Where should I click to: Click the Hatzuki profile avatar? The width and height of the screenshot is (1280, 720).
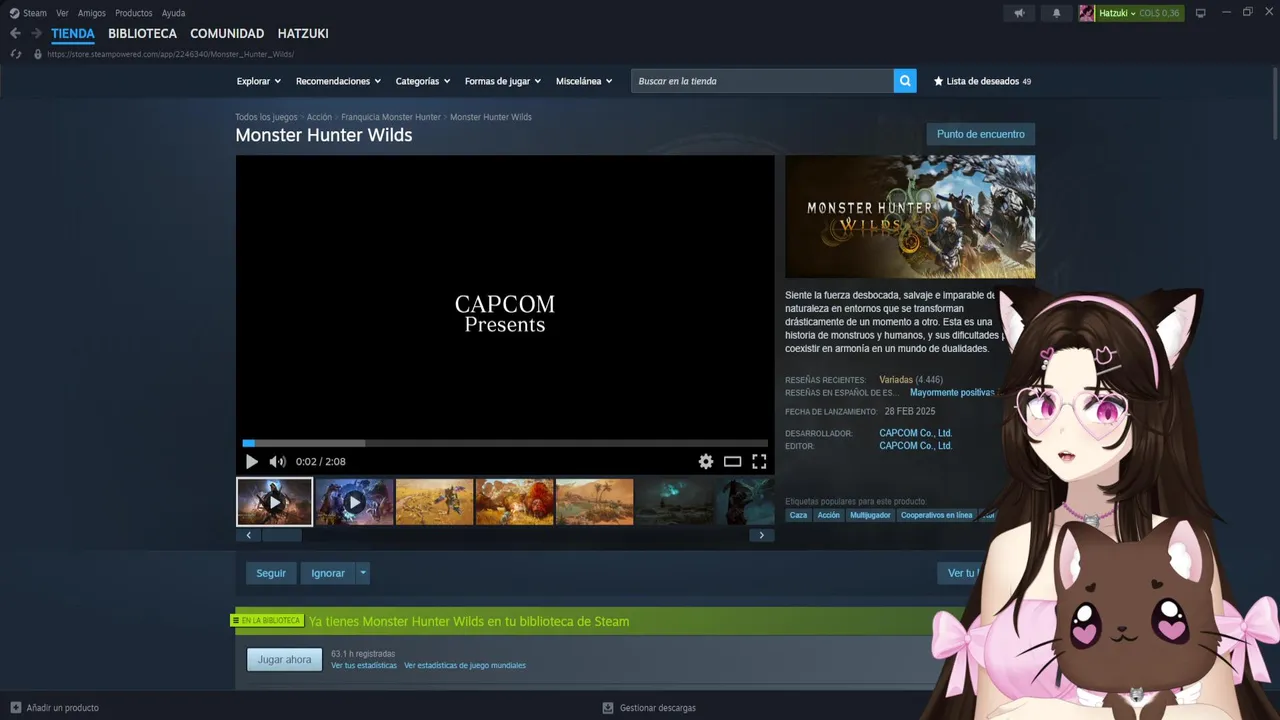tap(1086, 13)
